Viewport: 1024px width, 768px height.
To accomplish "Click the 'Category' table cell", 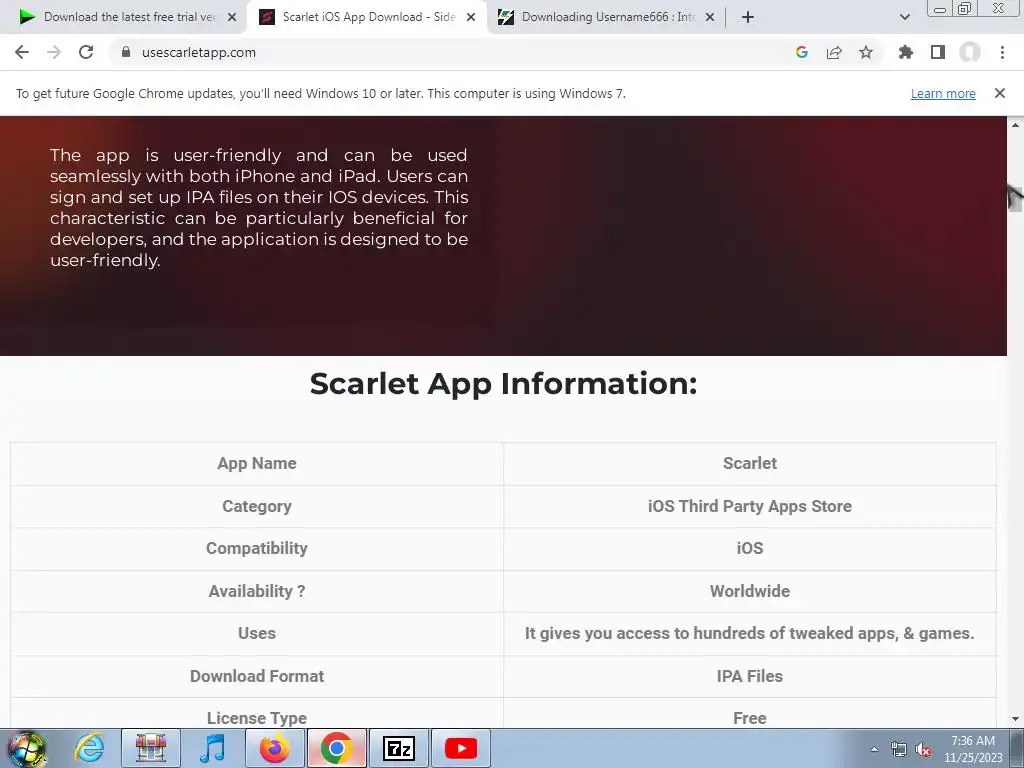I will pos(257,506).
